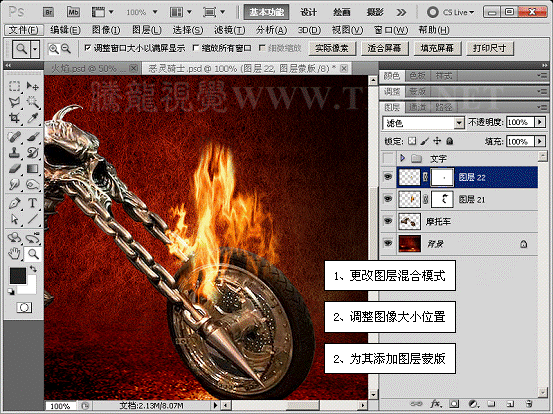Hide layer 图层 21
This screenshot has height=414, width=553.
[x=388, y=199]
